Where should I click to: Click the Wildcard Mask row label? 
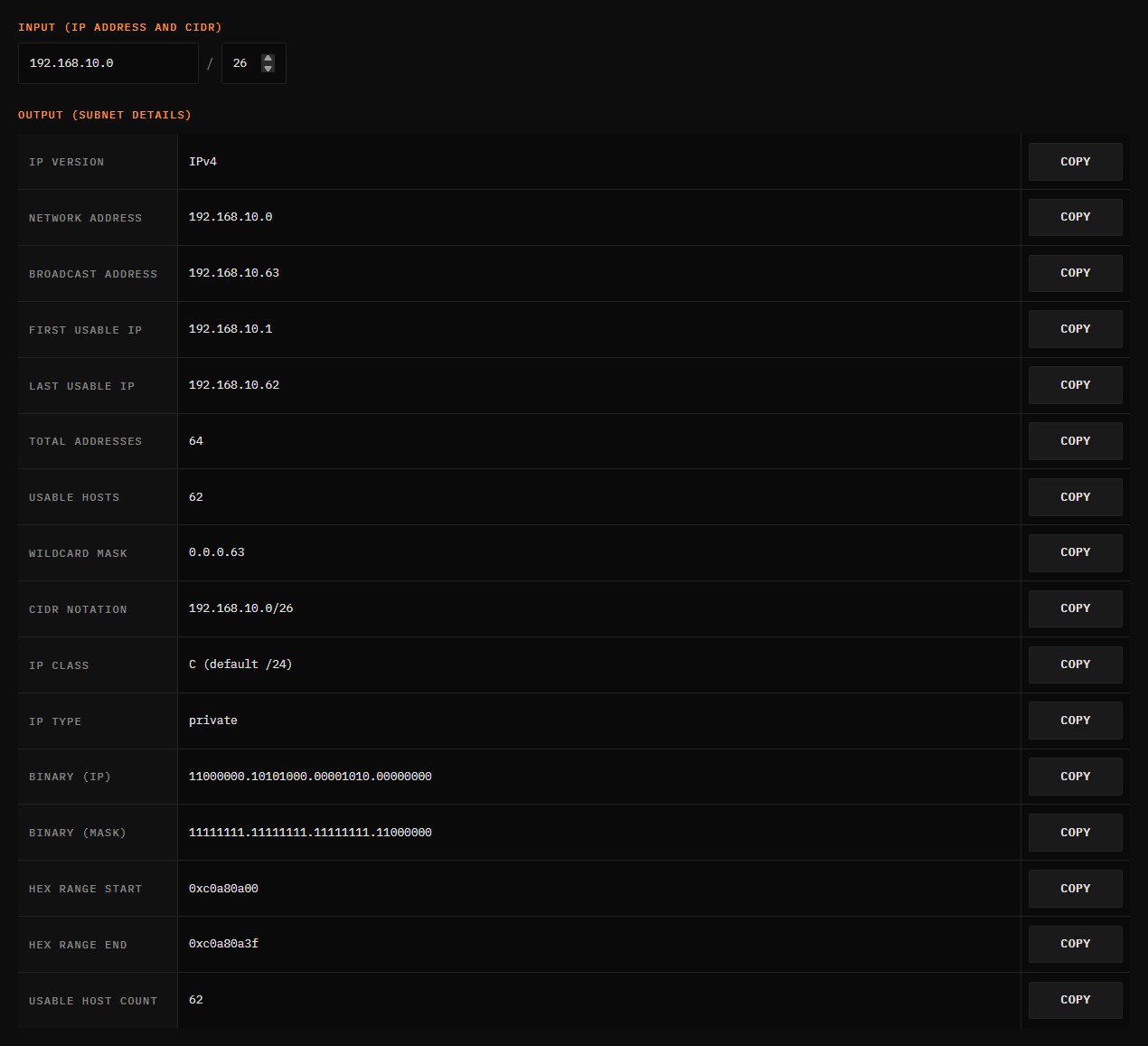[78, 553]
